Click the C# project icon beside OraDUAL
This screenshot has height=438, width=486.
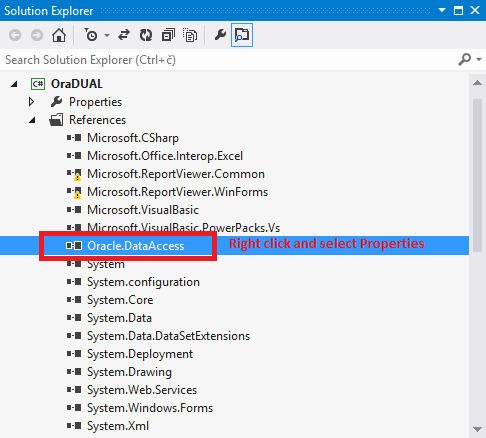tap(38, 84)
